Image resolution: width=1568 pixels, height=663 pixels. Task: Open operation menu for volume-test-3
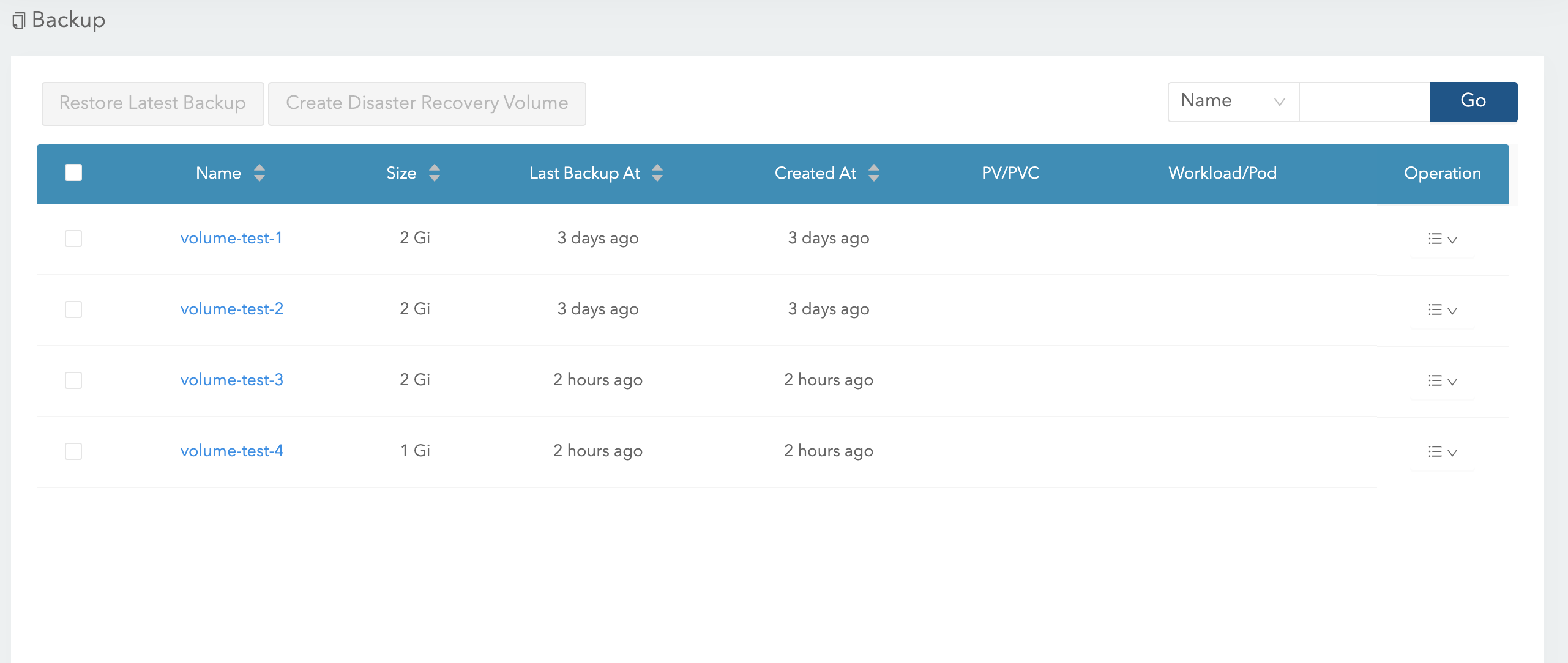pos(1441,381)
